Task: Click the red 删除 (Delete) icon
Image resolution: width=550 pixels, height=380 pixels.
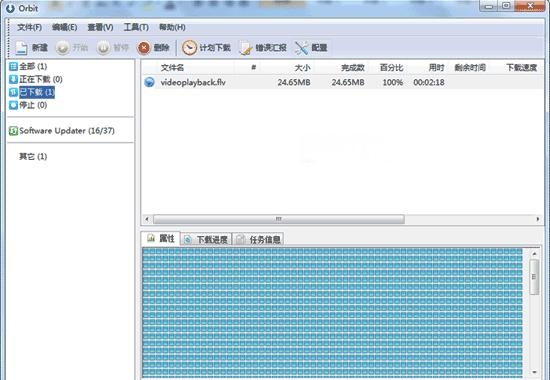Action: point(144,48)
